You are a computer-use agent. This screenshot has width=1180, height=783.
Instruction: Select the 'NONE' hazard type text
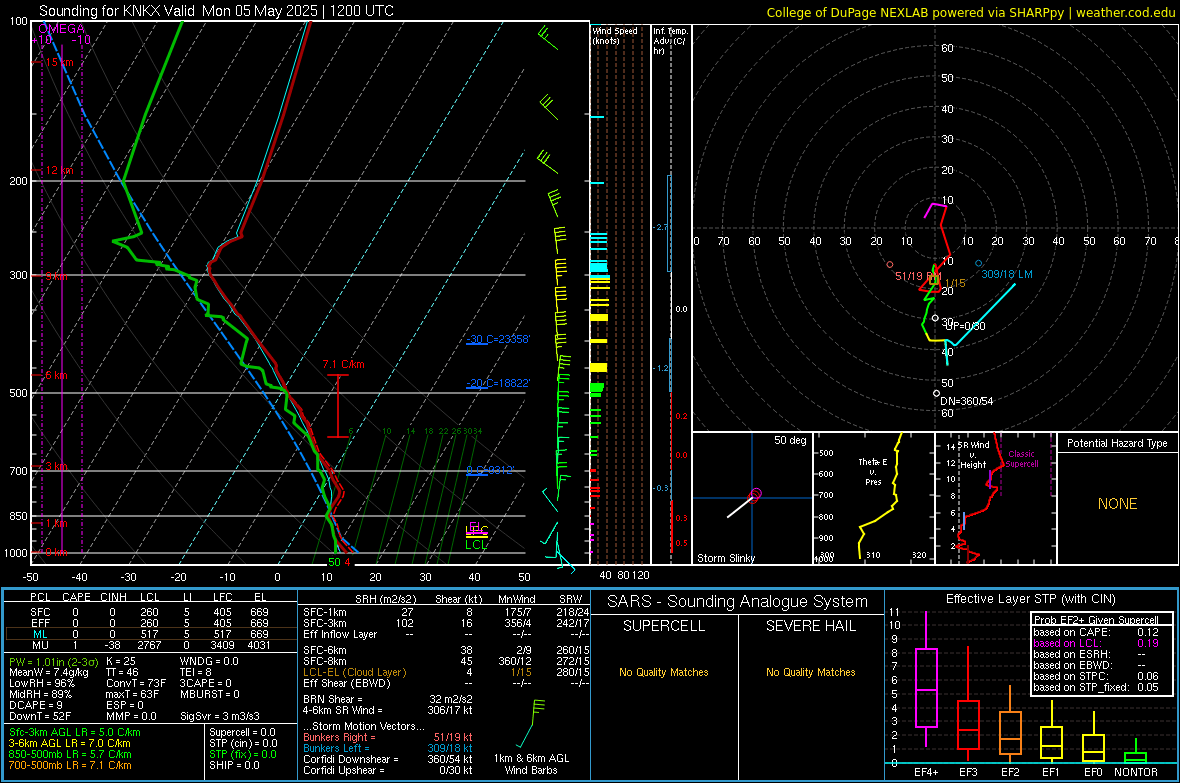[1117, 504]
